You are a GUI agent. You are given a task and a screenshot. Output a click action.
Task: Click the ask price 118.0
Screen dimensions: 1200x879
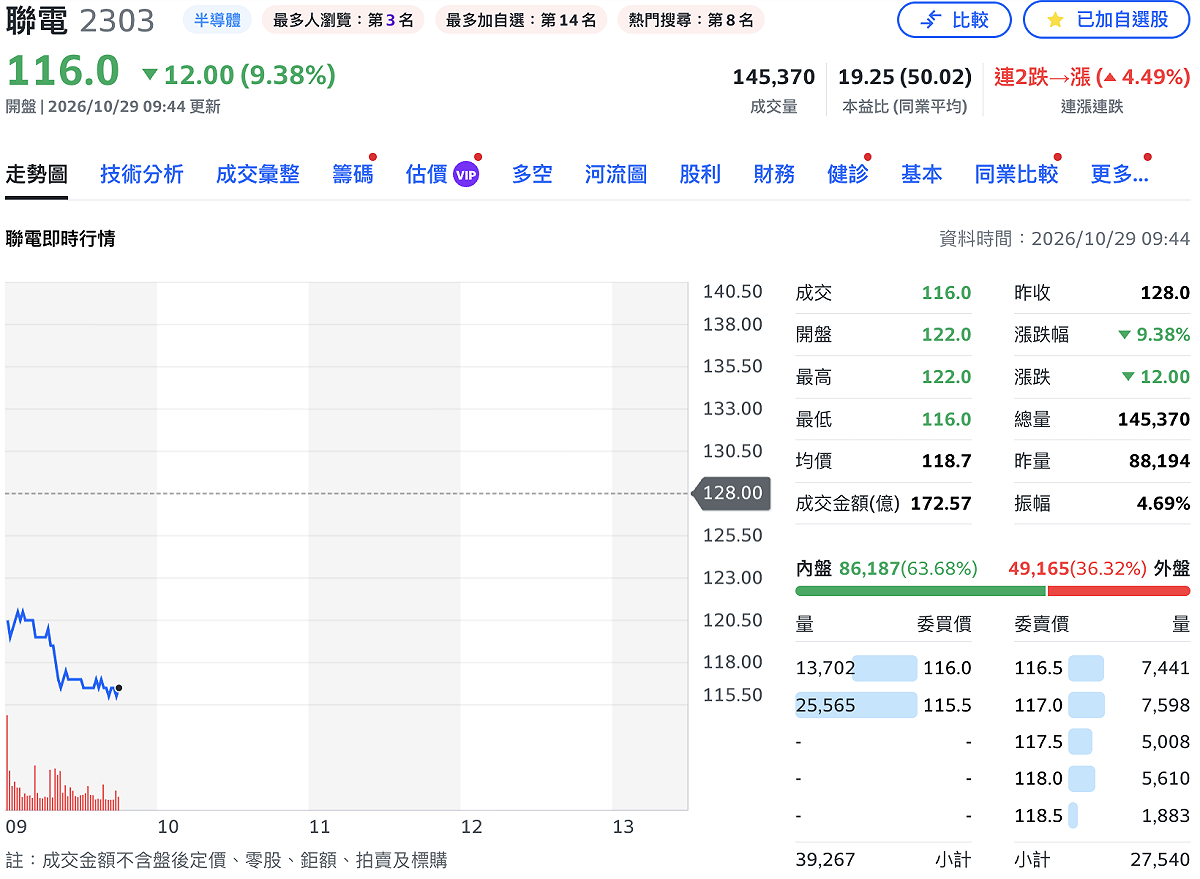tap(1038, 778)
